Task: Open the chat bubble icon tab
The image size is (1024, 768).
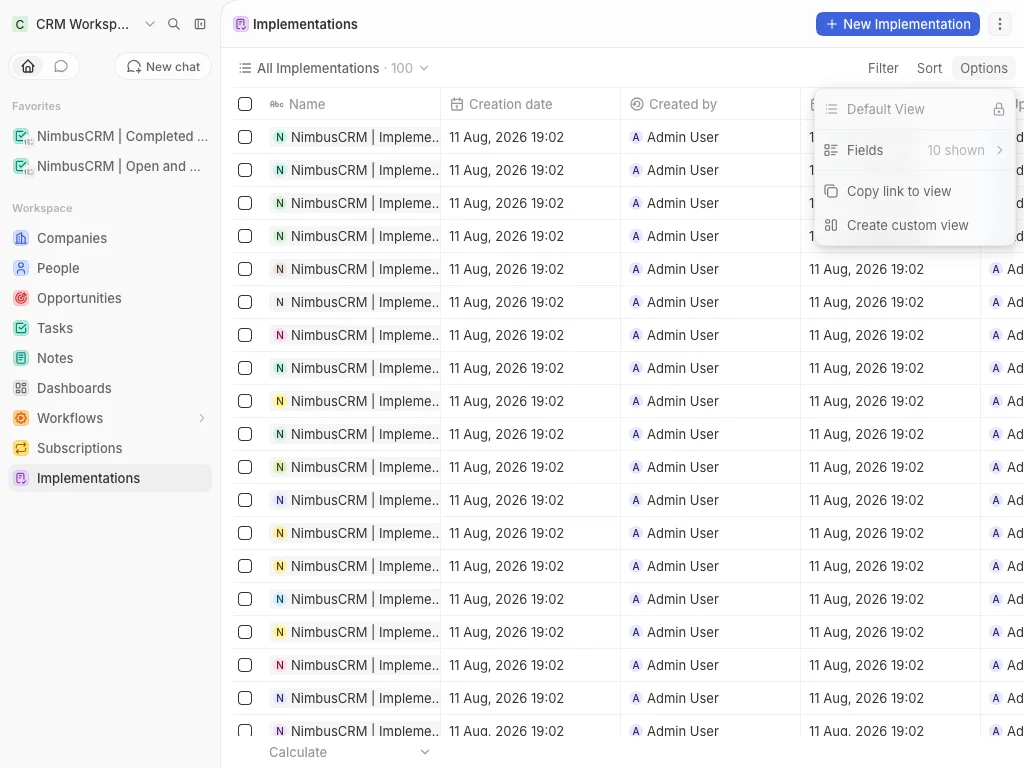Action: coord(61,67)
